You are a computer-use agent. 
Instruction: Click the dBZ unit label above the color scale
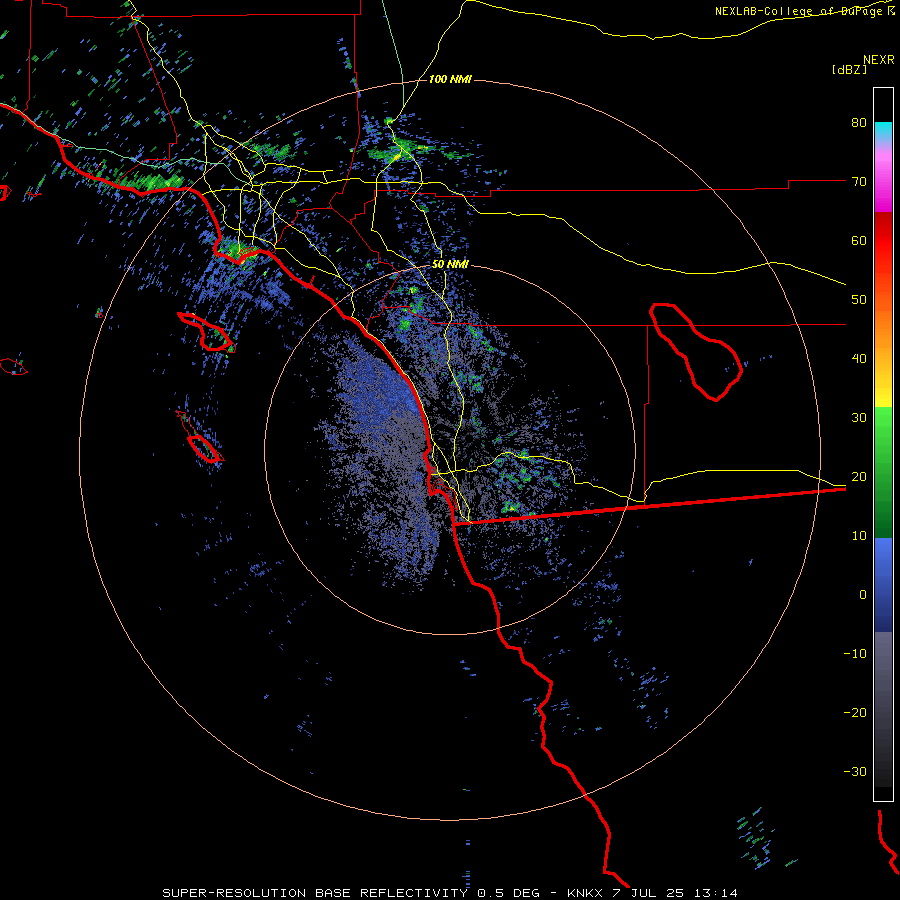tap(849, 69)
